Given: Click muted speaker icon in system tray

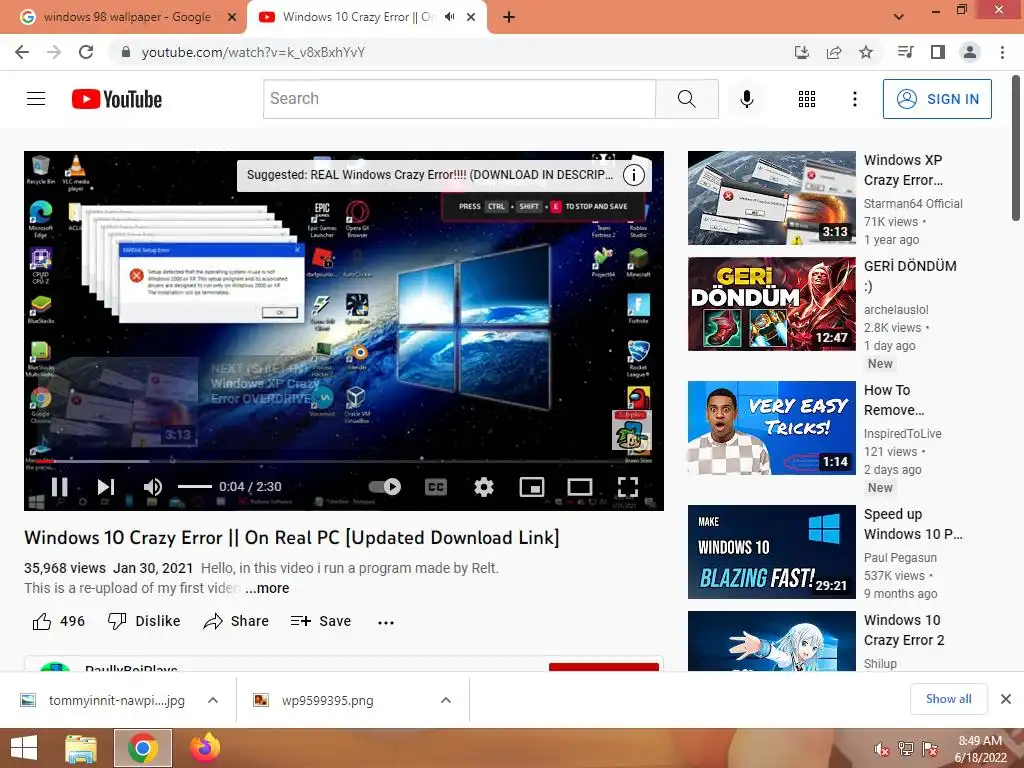Looking at the screenshot, I should [882, 749].
